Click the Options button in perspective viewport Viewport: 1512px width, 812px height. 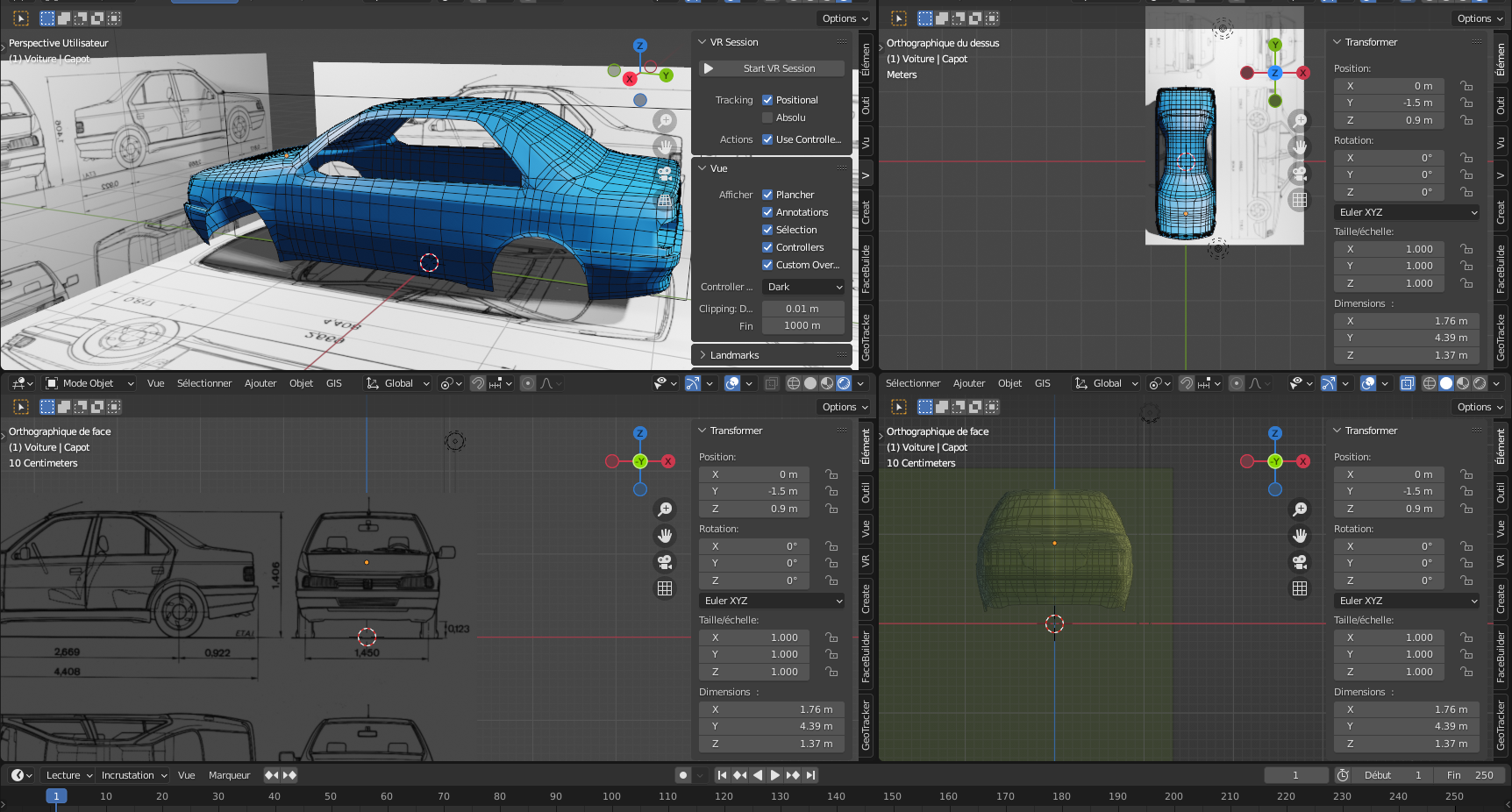point(845,18)
